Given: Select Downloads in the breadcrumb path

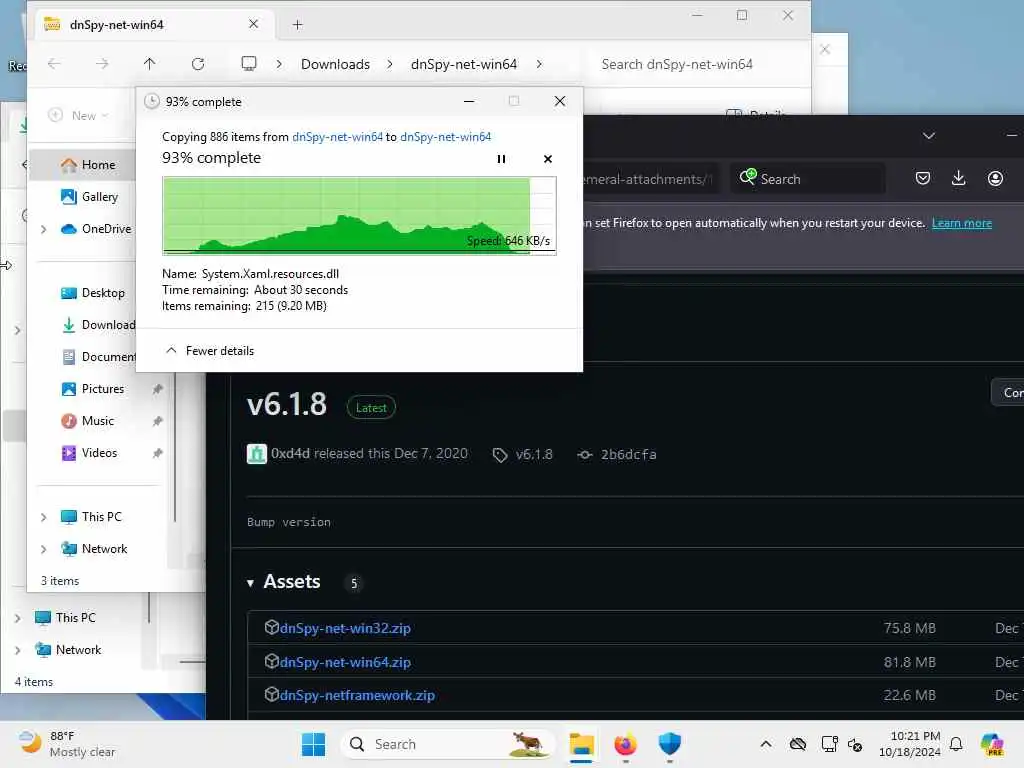Looking at the screenshot, I should pyautogui.click(x=335, y=64).
